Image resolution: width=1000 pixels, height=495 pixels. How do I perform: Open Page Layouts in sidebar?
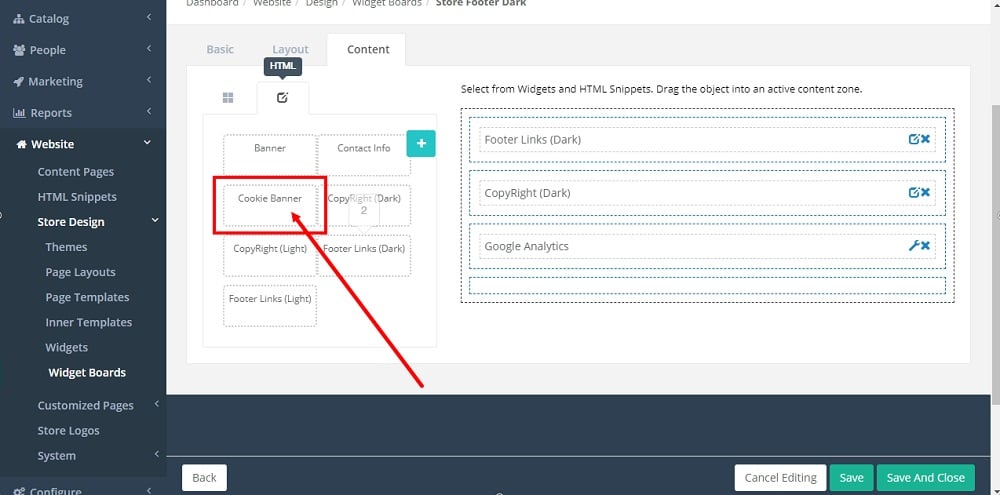[x=80, y=272]
